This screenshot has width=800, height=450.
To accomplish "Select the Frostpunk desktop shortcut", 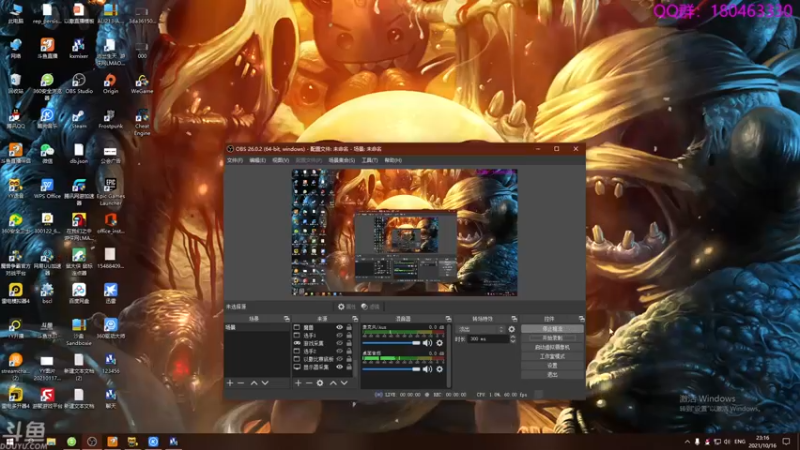I will click(110, 119).
